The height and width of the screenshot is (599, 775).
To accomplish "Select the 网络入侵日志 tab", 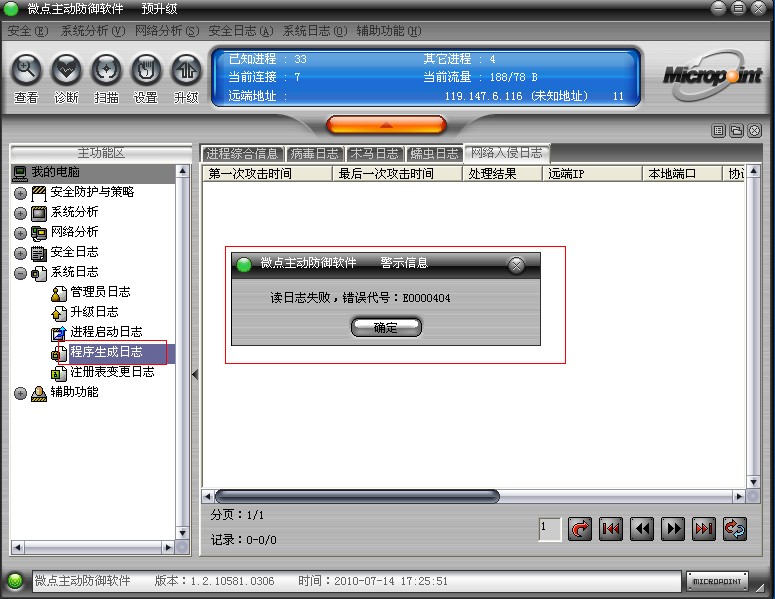I will pyautogui.click(x=507, y=153).
